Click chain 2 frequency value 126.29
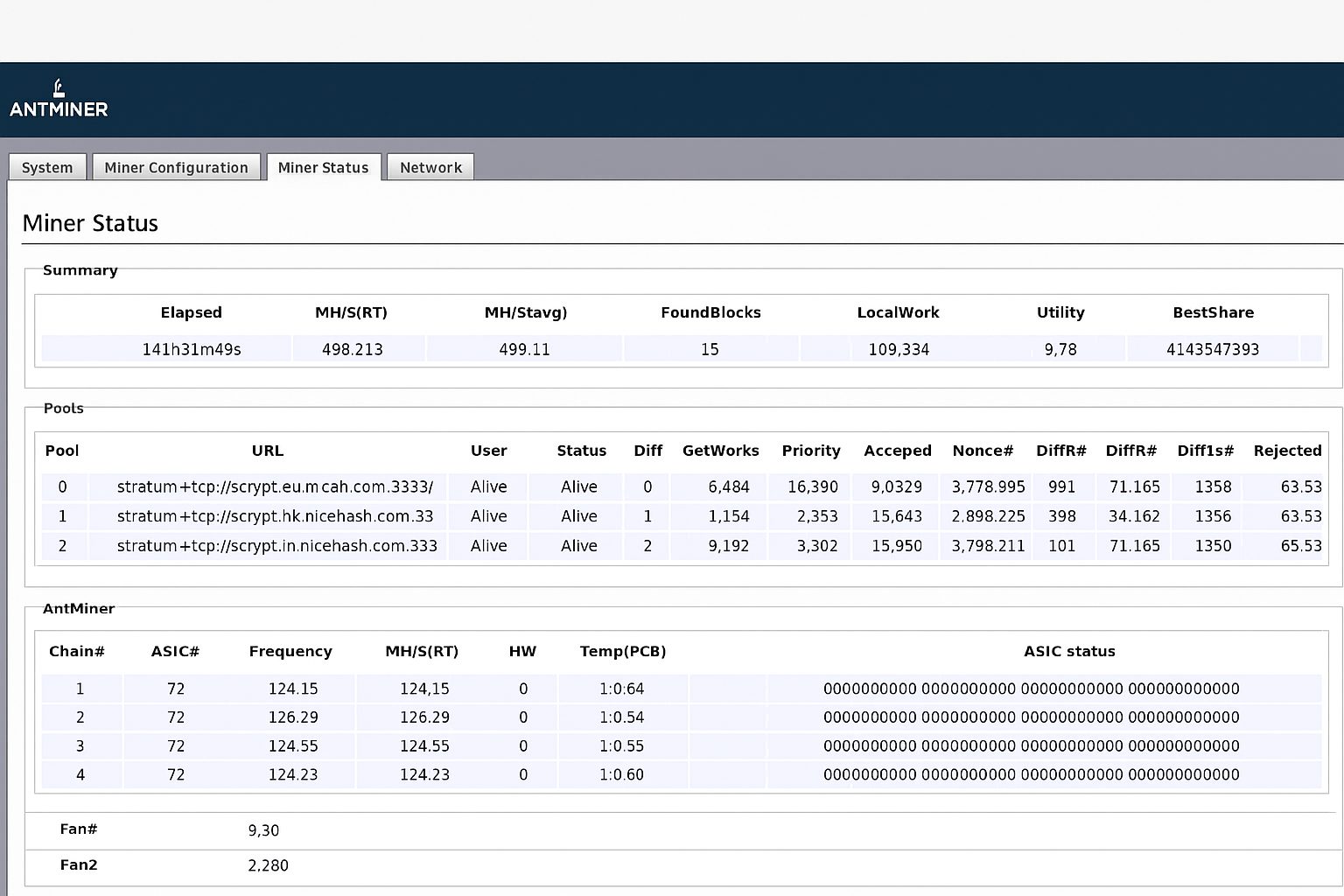The height and width of the screenshot is (896, 1344). (x=292, y=717)
